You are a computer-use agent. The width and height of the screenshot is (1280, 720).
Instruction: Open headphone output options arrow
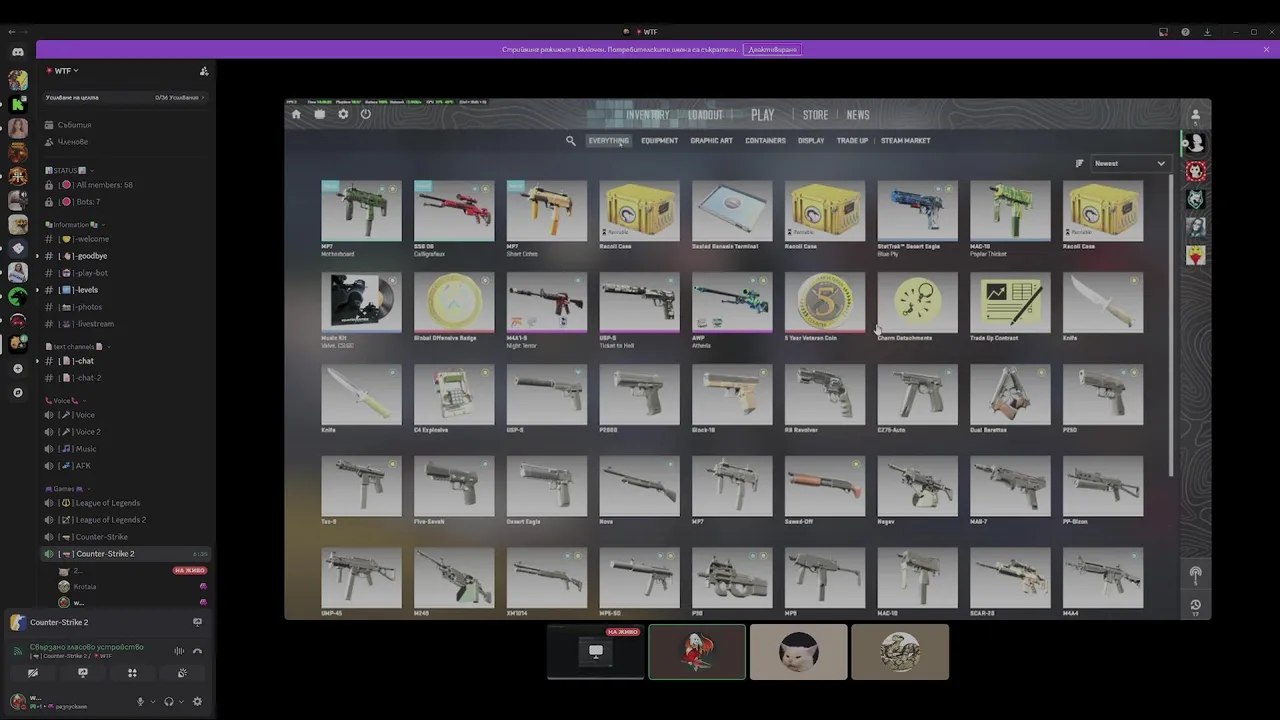tap(181, 702)
